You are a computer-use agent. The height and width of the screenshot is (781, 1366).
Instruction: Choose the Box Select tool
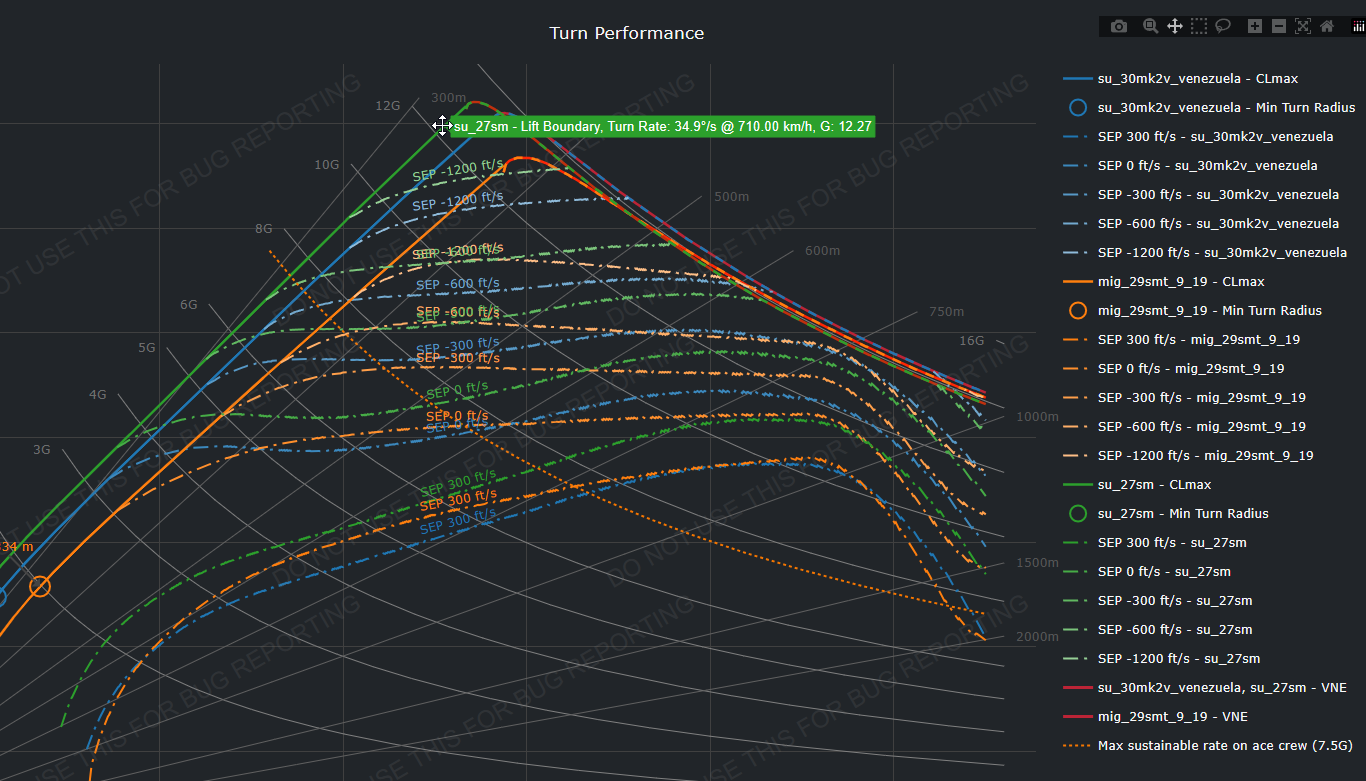[x=1199, y=26]
